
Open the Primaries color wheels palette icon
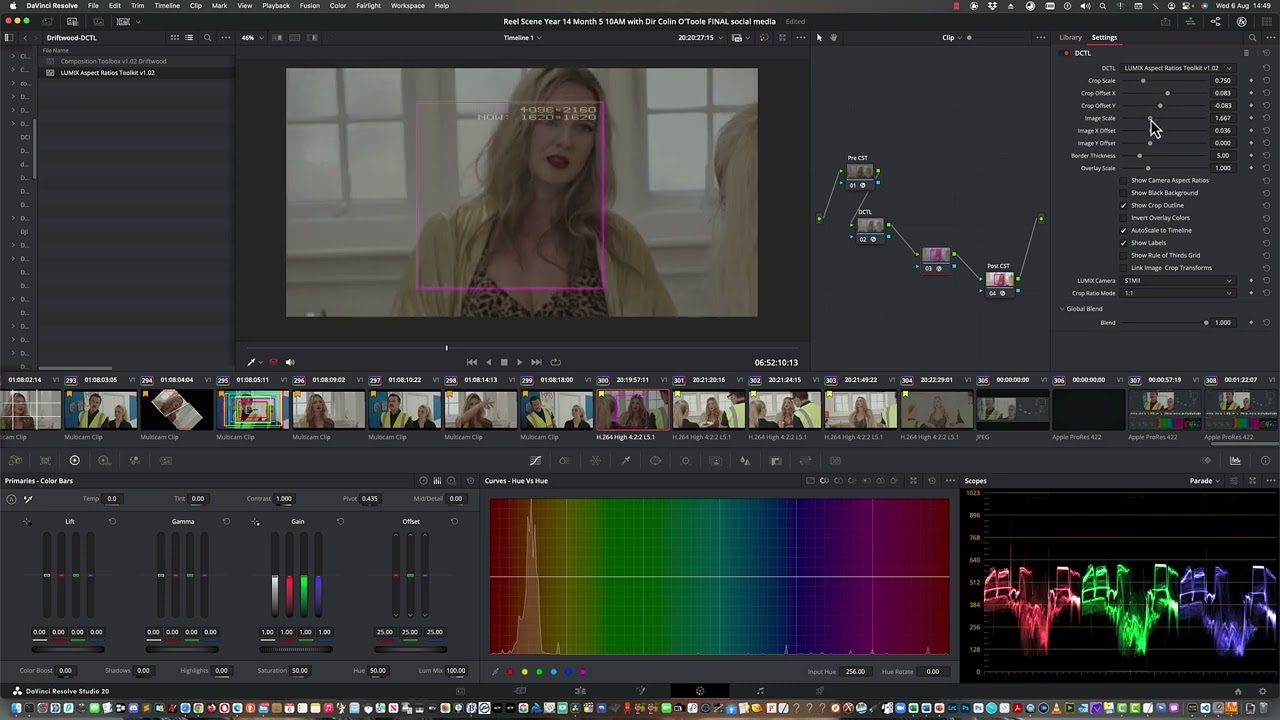(74, 460)
